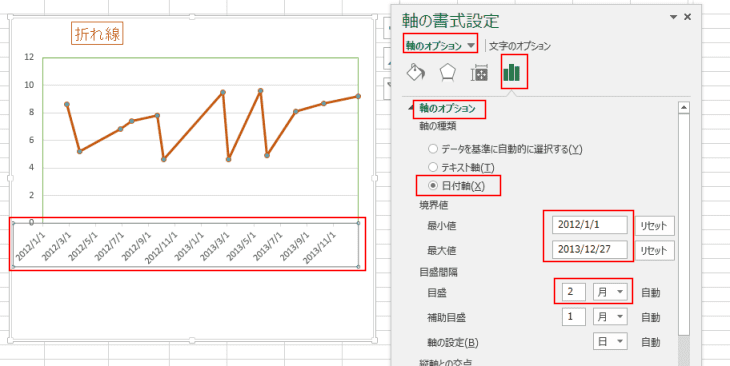Reset the 最大値 value

pos(654,251)
